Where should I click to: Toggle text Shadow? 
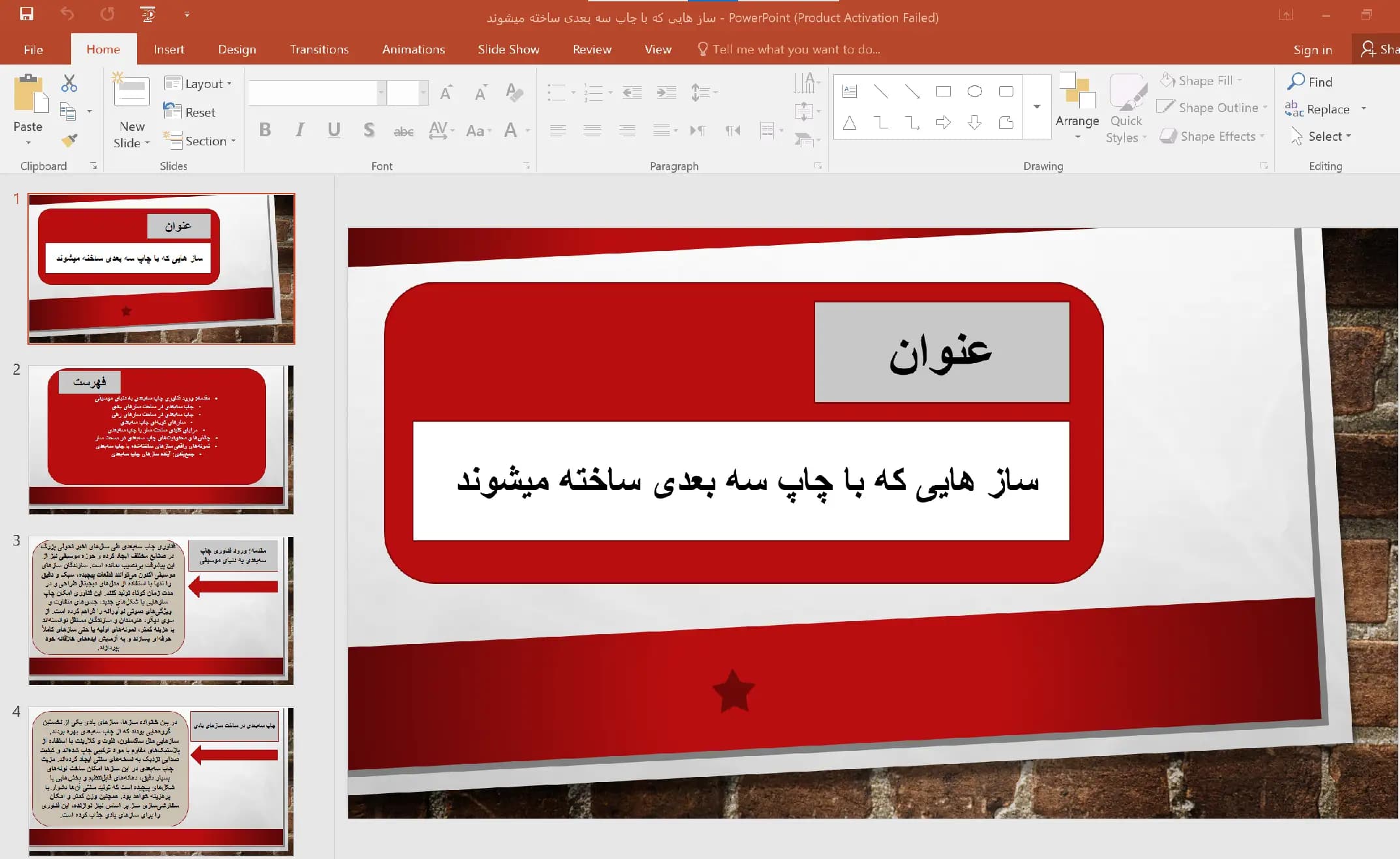pyautogui.click(x=368, y=130)
